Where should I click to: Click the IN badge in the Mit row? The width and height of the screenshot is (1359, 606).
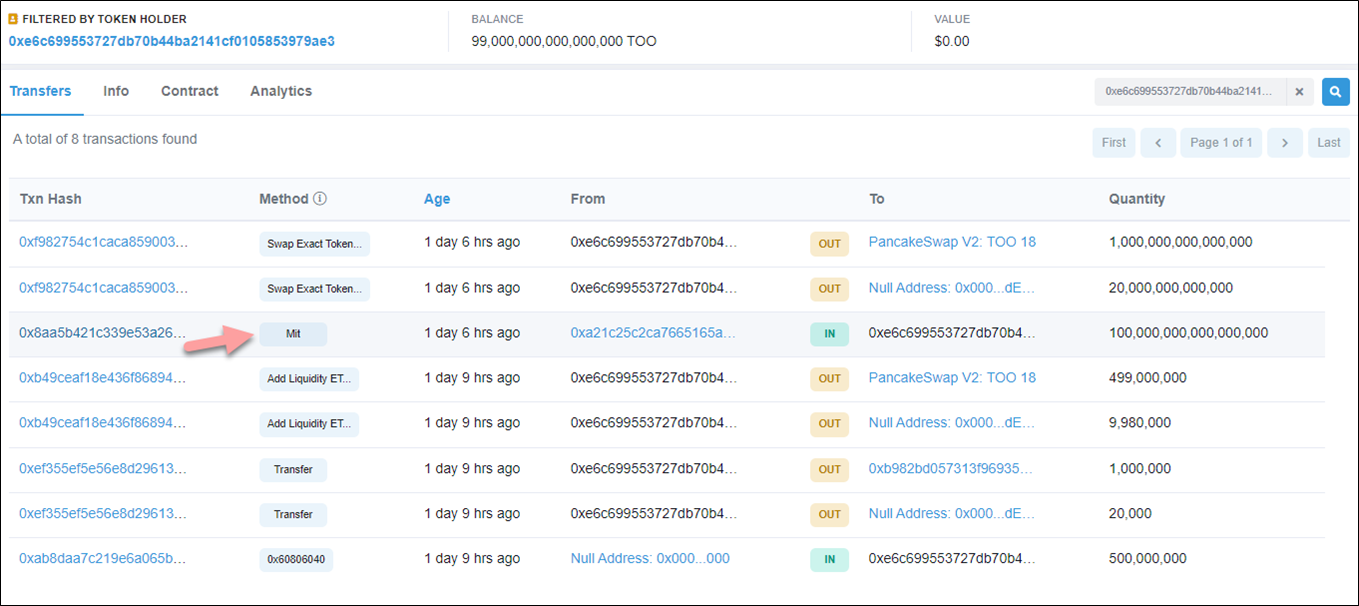coord(829,334)
